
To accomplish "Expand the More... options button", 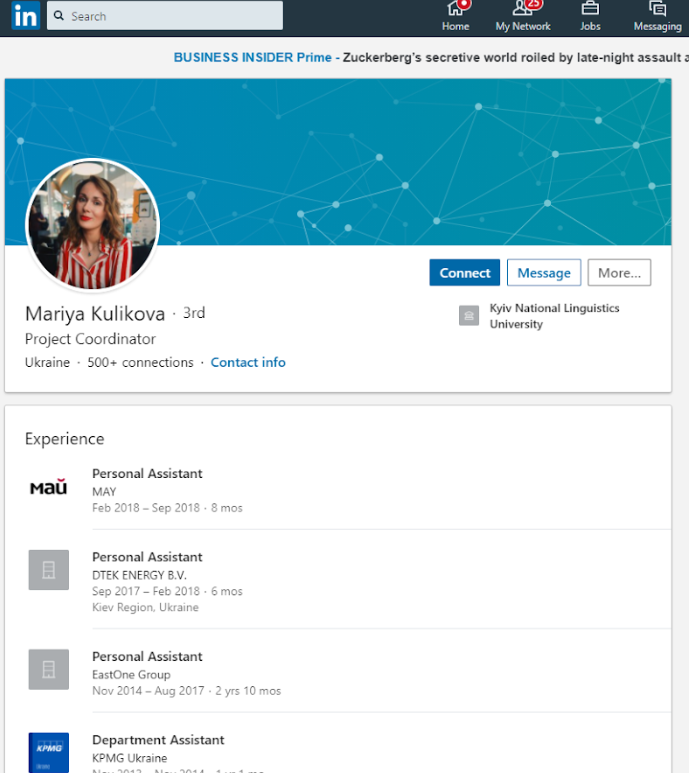I will click(619, 273).
